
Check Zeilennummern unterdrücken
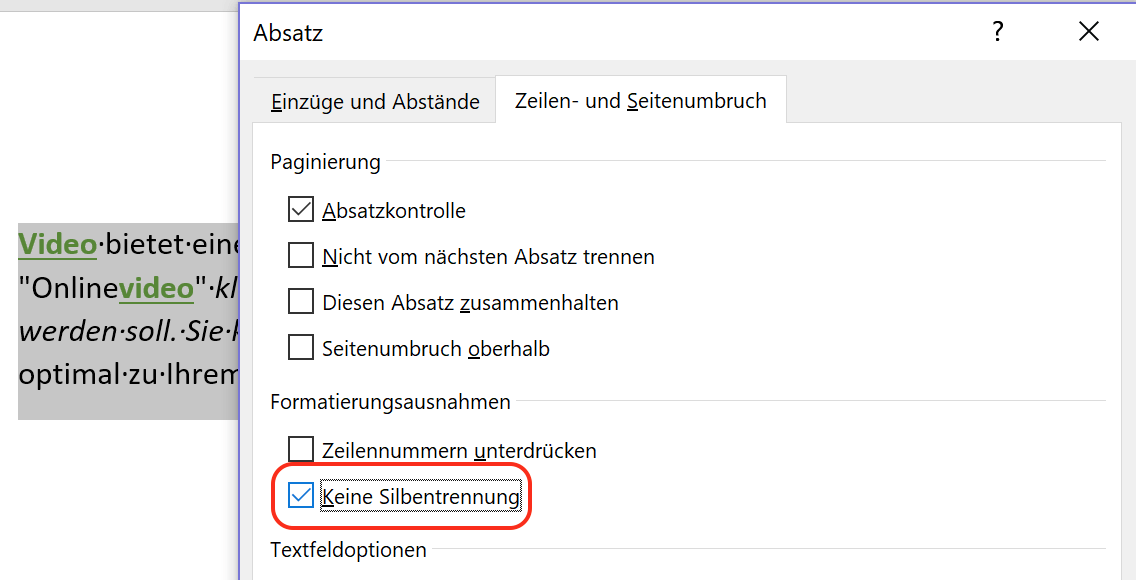[301, 450]
